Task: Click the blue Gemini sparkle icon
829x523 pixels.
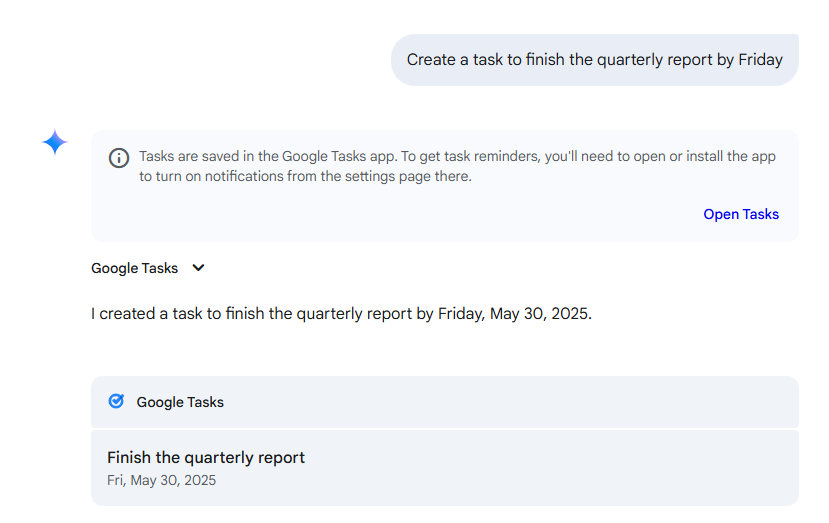Action: coord(55,143)
